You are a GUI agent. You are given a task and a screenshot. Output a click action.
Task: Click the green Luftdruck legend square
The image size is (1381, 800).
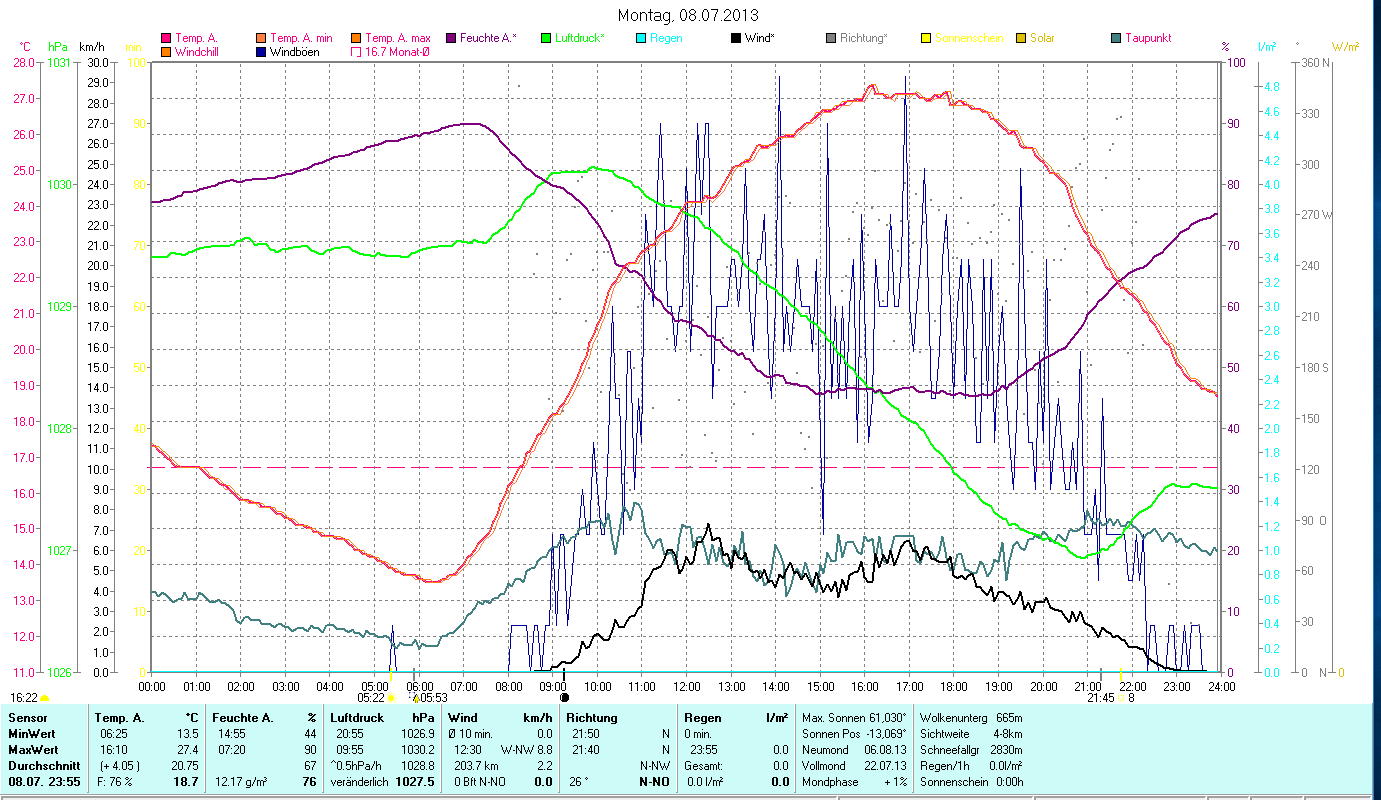(x=546, y=38)
